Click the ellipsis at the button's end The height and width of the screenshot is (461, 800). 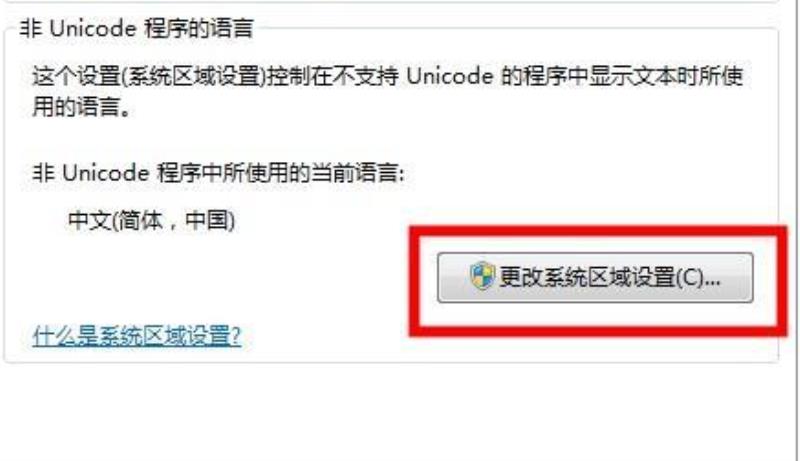(713, 282)
